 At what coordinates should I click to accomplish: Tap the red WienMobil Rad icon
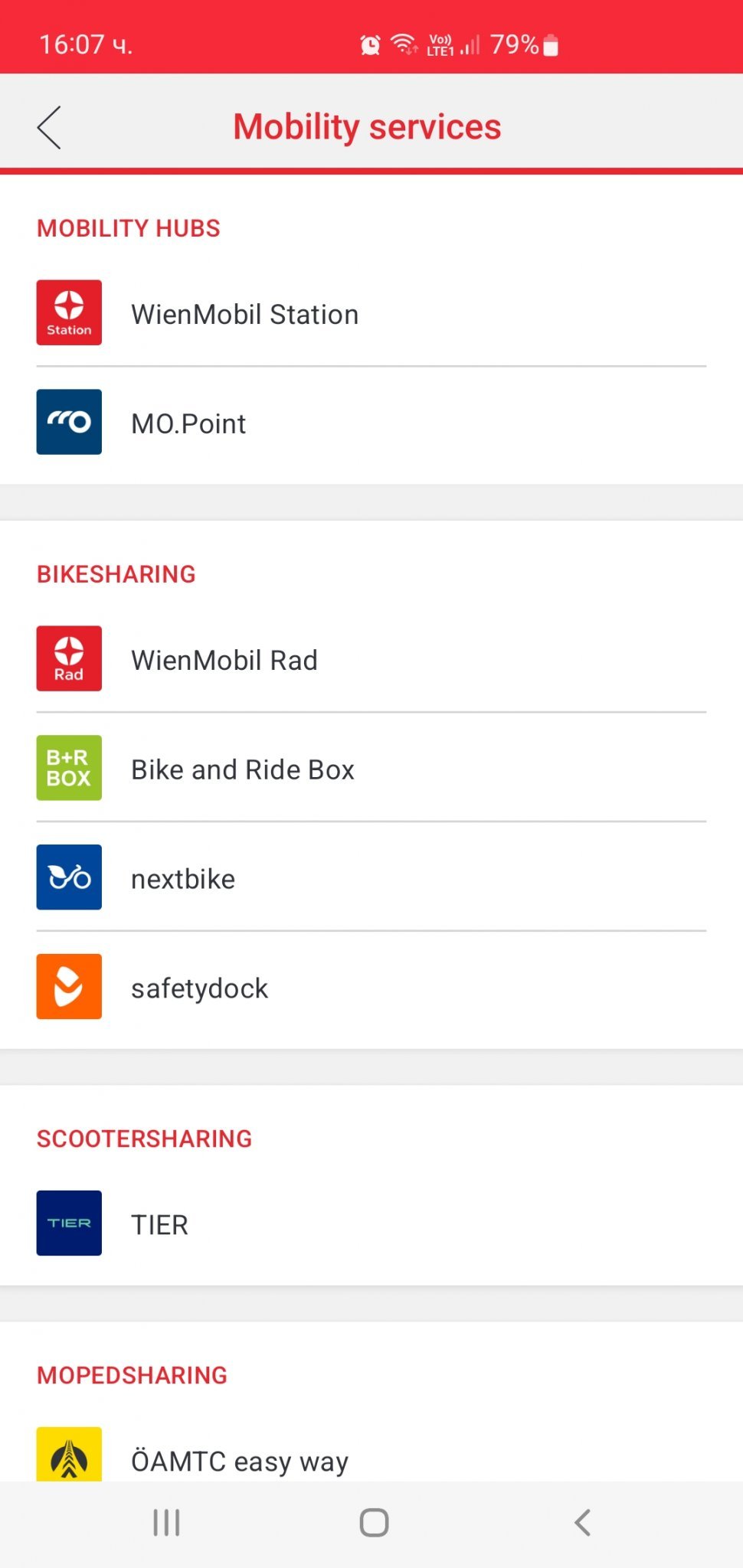(69, 658)
